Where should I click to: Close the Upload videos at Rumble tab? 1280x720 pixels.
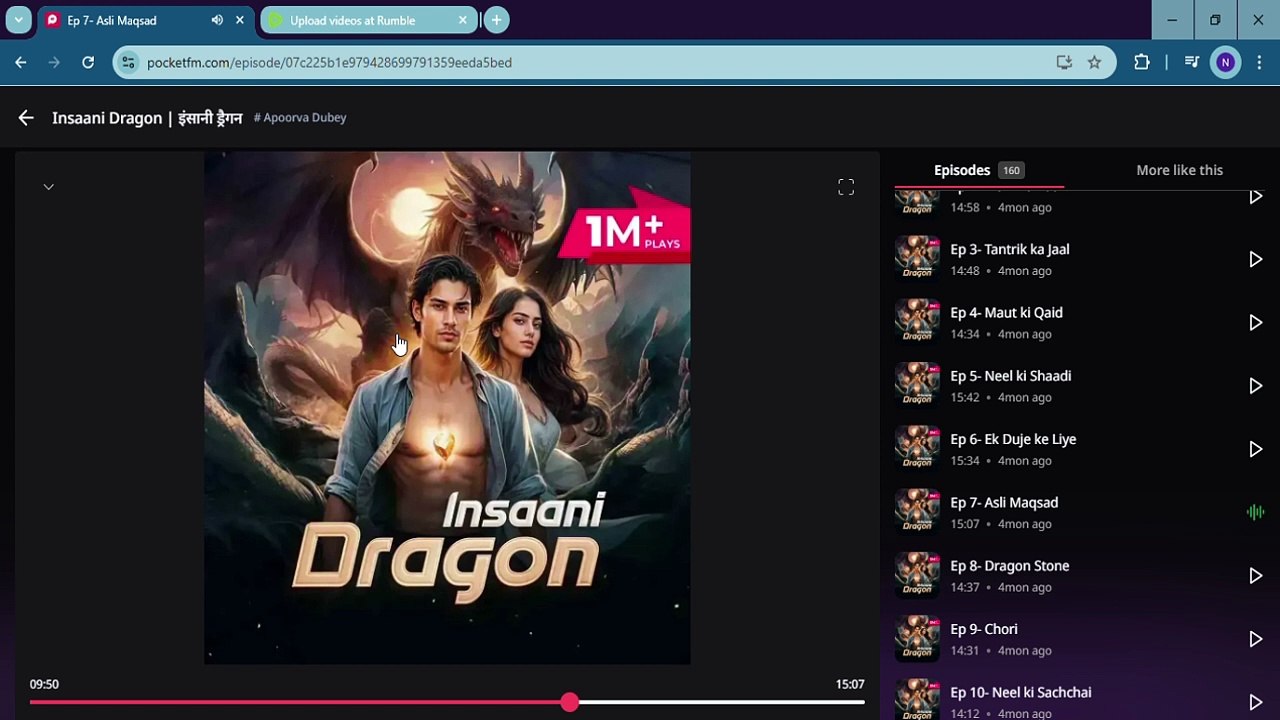[x=462, y=20]
